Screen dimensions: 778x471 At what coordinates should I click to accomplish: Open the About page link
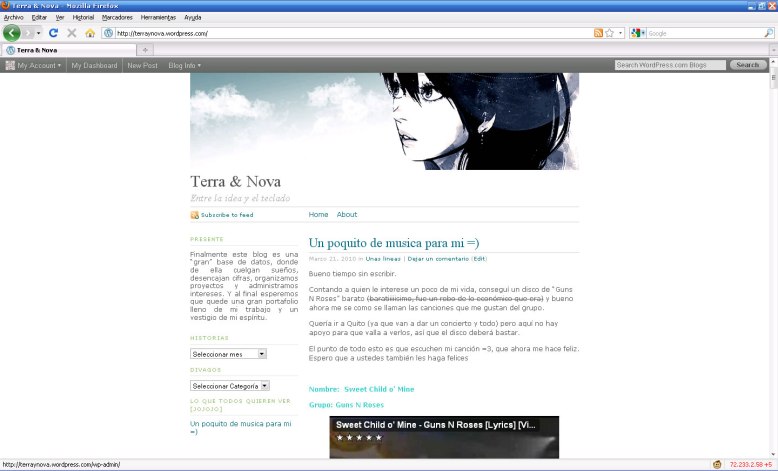click(x=346, y=215)
